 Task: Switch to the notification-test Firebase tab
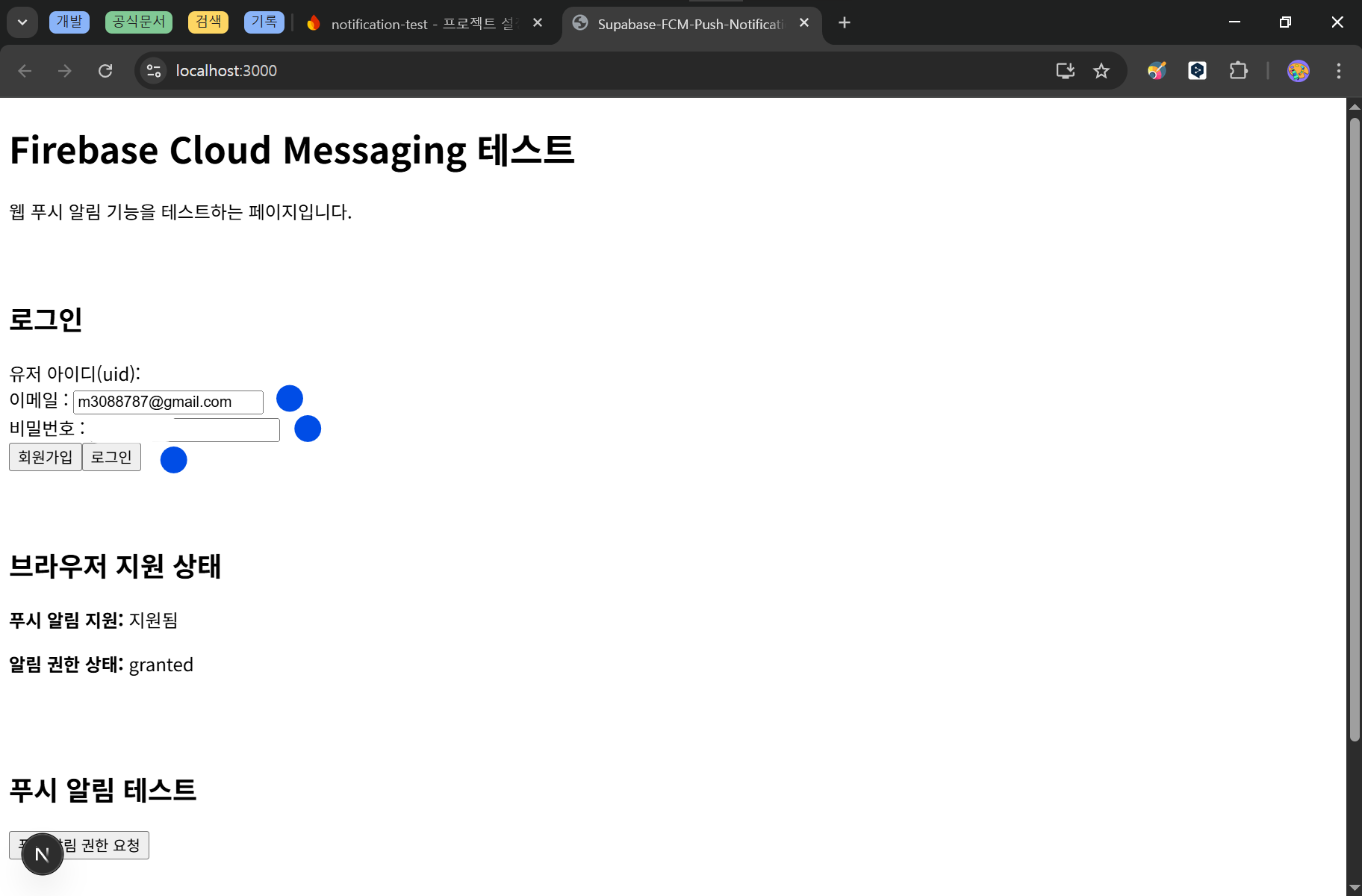[426, 23]
